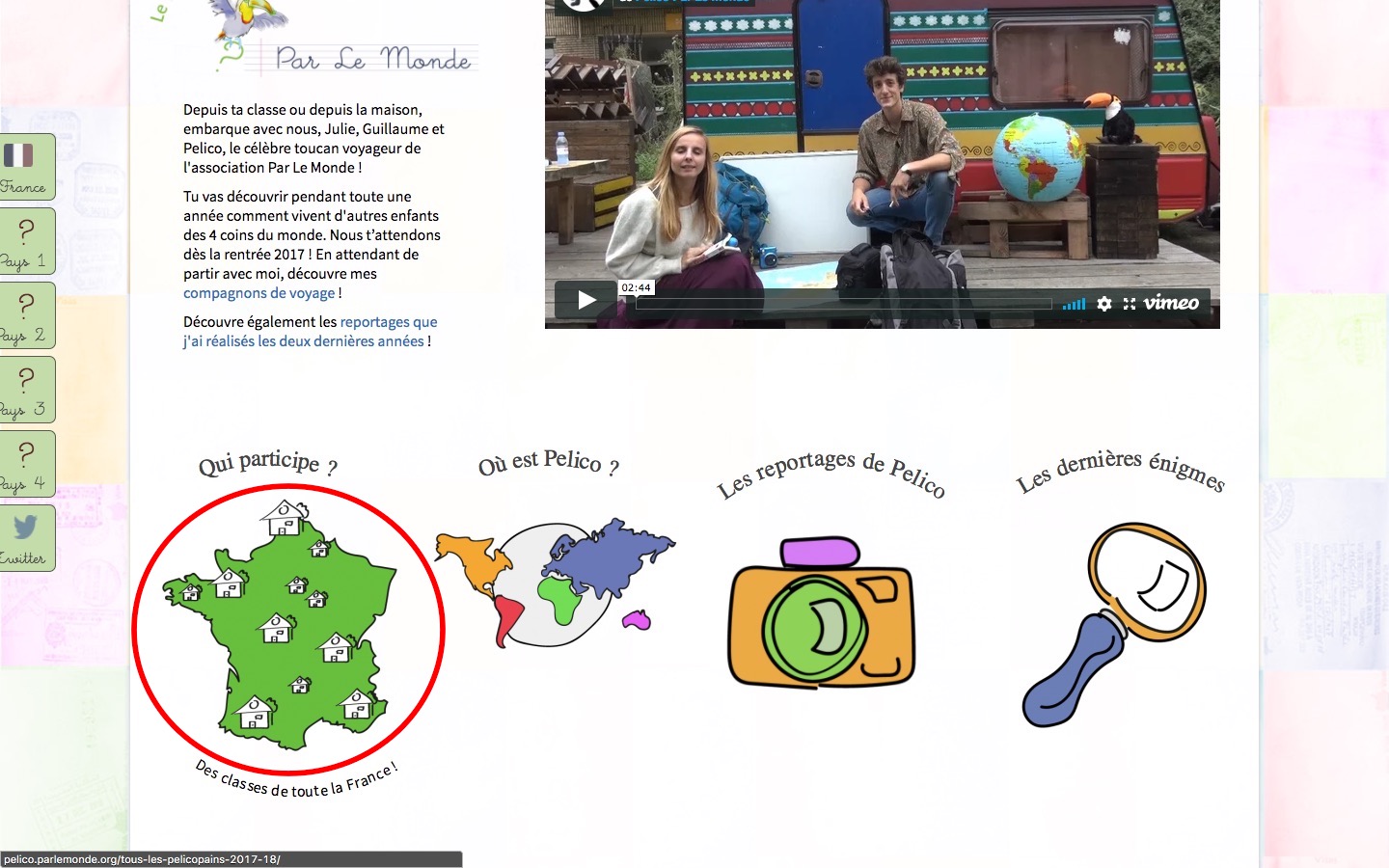
Task: Open the Pays 1 question-mark tab
Action: pyautogui.click(x=27, y=241)
